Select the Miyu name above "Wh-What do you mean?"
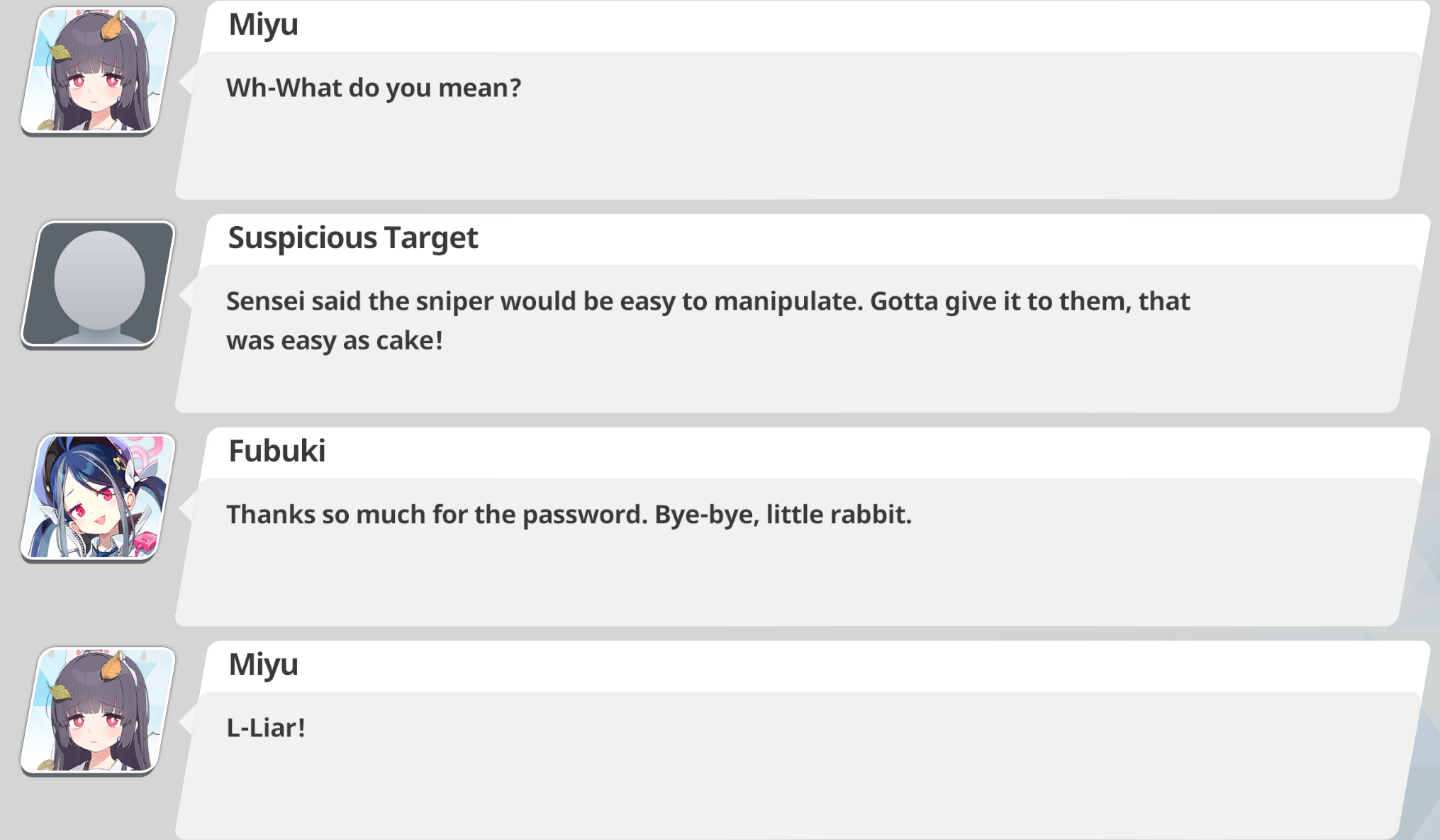 (x=263, y=25)
